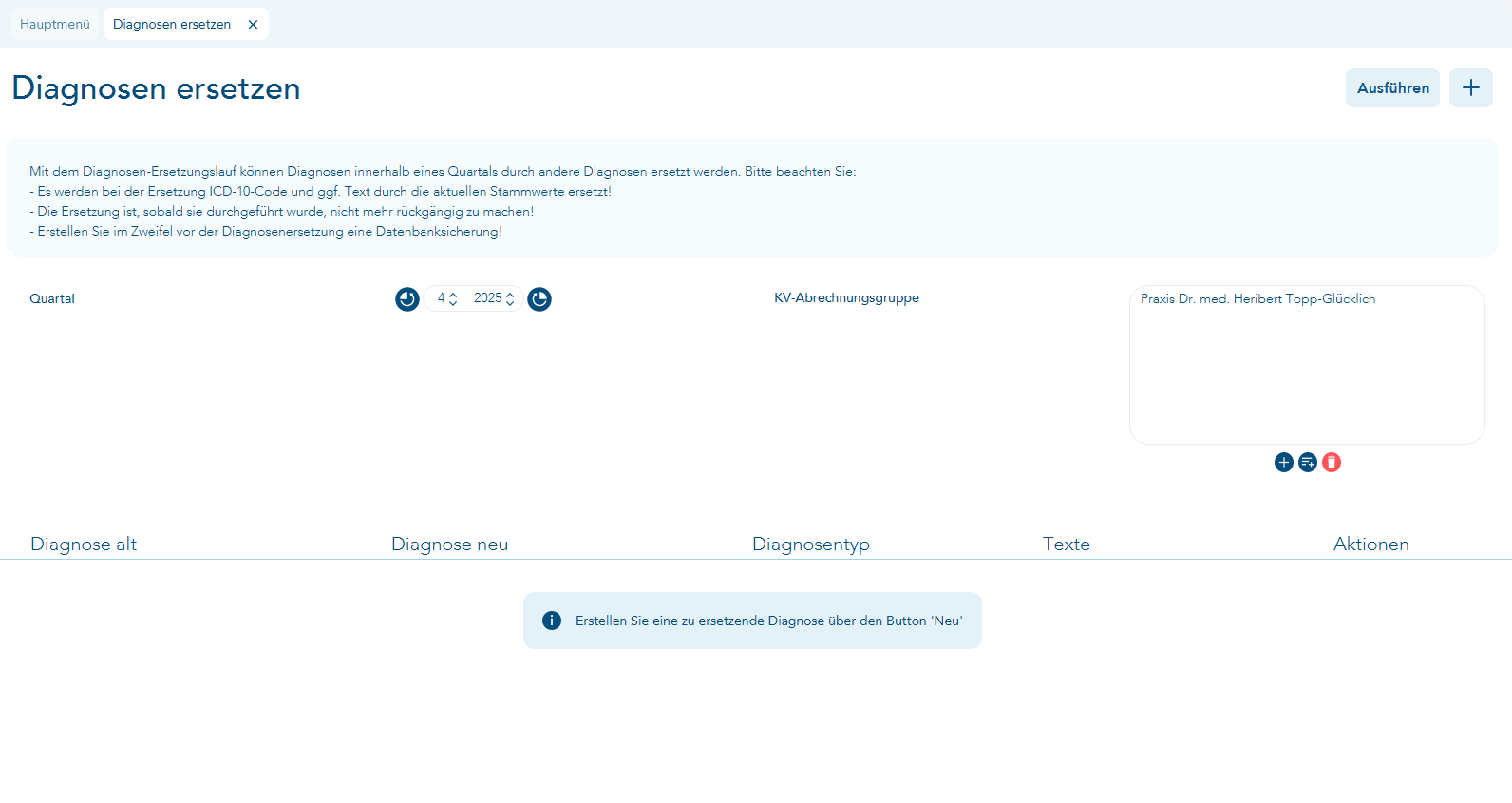Add new diagnosis with top-right plus button
This screenshot has height=803, width=1512.
pos(1470,88)
